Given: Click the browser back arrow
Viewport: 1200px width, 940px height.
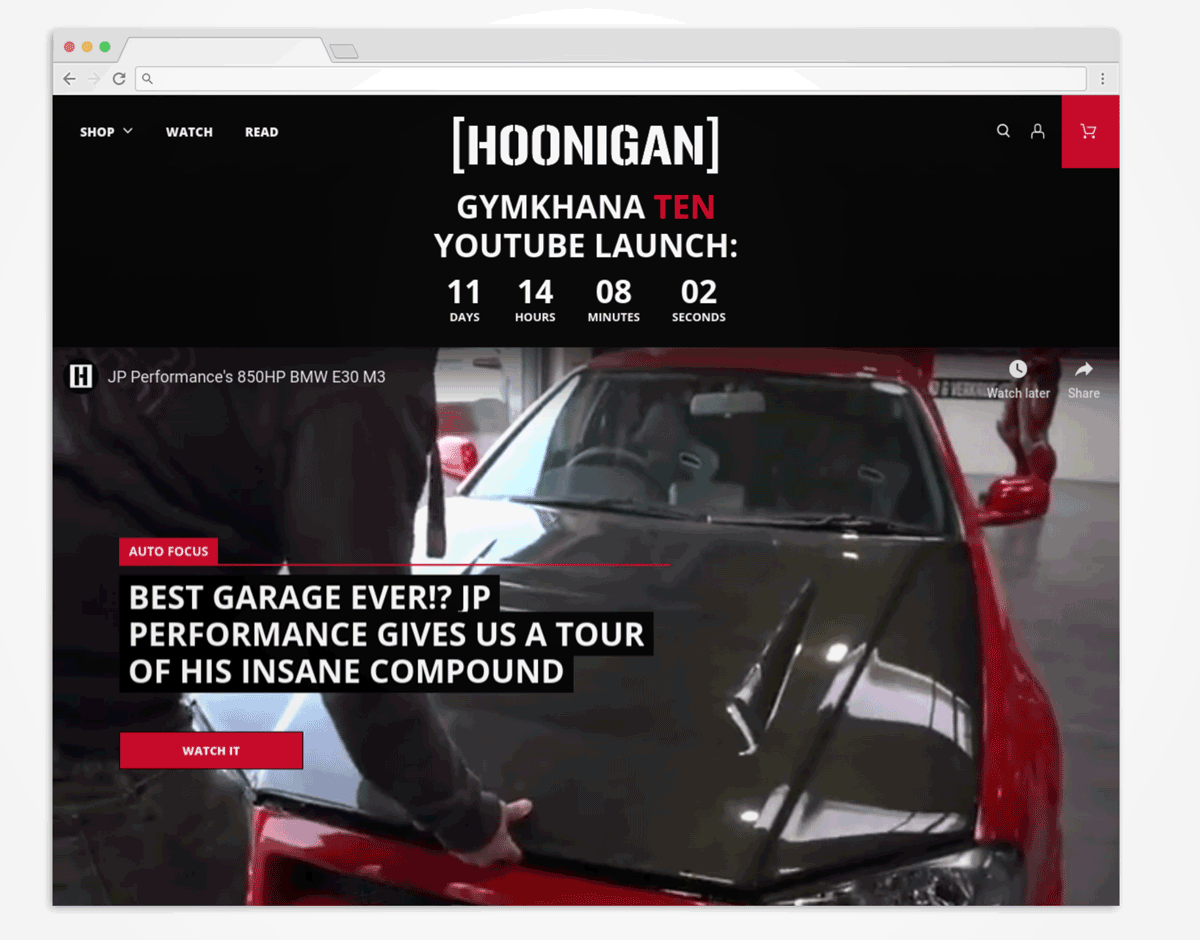Looking at the screenshot, I should pyautogui.click(x=69, y=79).
